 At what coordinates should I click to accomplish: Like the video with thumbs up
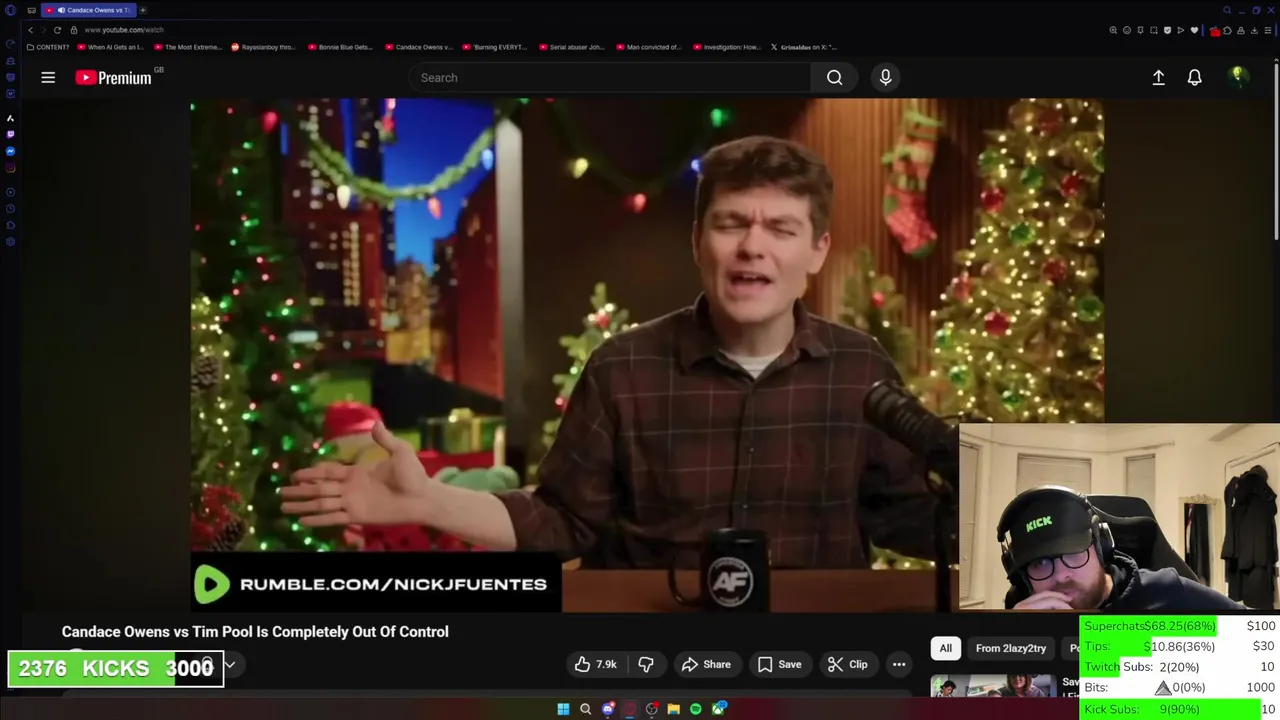click(x=595, y=664)
